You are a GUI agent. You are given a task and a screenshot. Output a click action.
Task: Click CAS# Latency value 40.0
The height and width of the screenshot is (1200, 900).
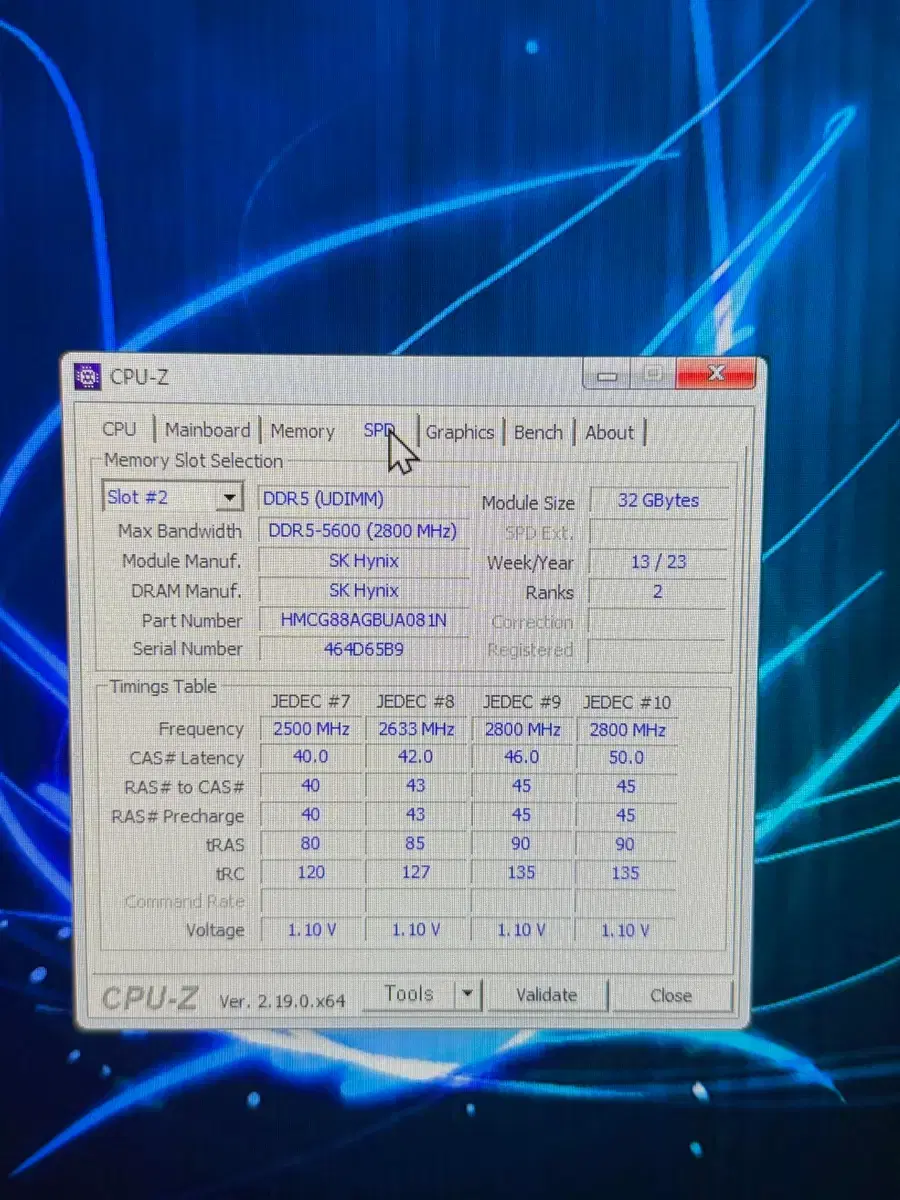pyautogui.click(x=311, y=757)
